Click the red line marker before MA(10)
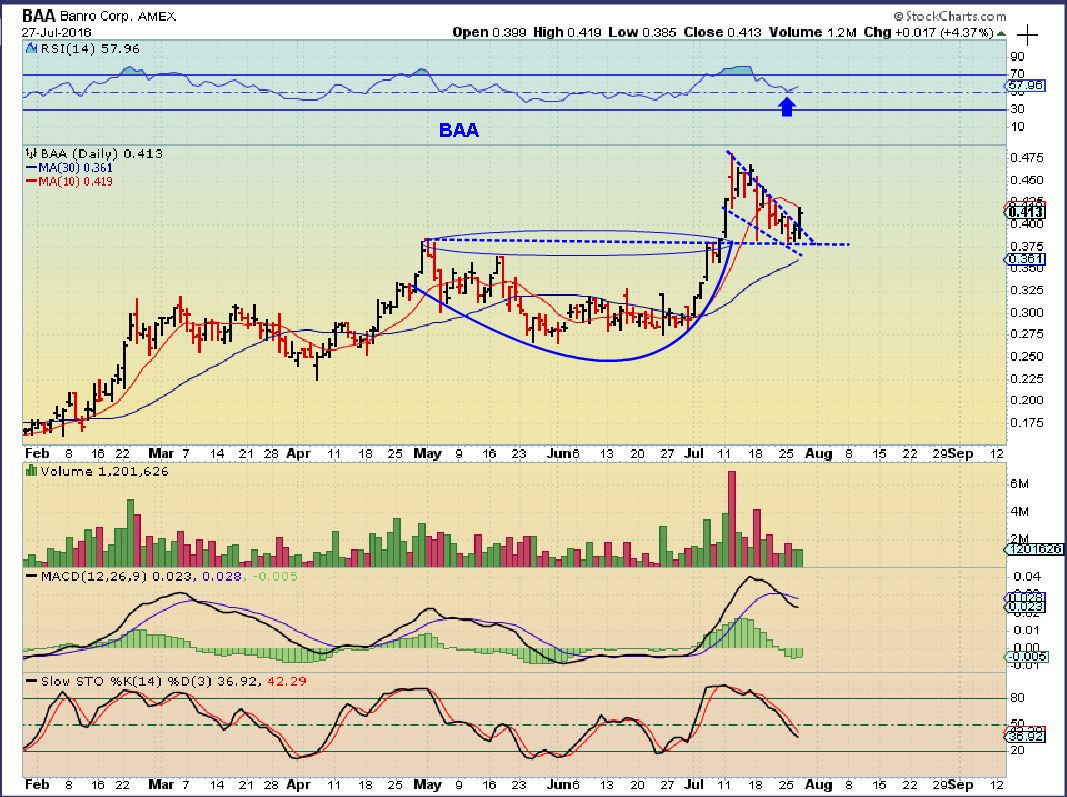 [31, 181]
